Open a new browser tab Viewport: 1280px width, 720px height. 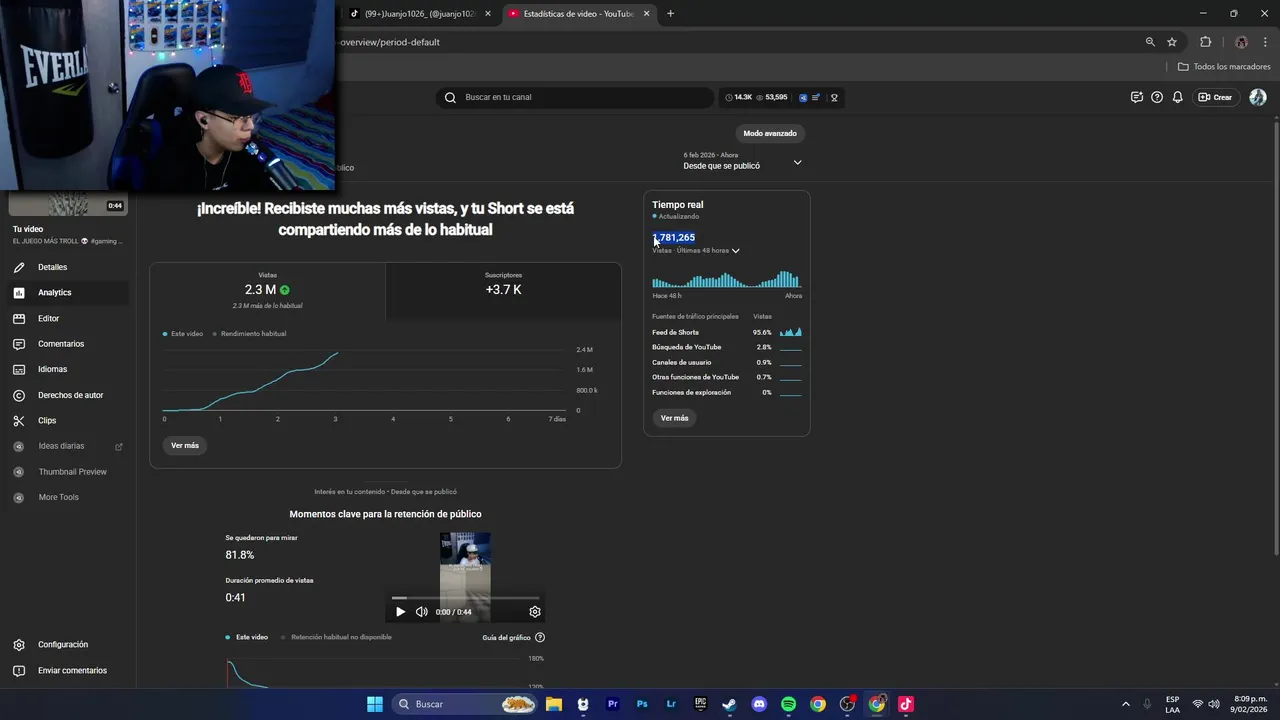[x=670, y=14]
